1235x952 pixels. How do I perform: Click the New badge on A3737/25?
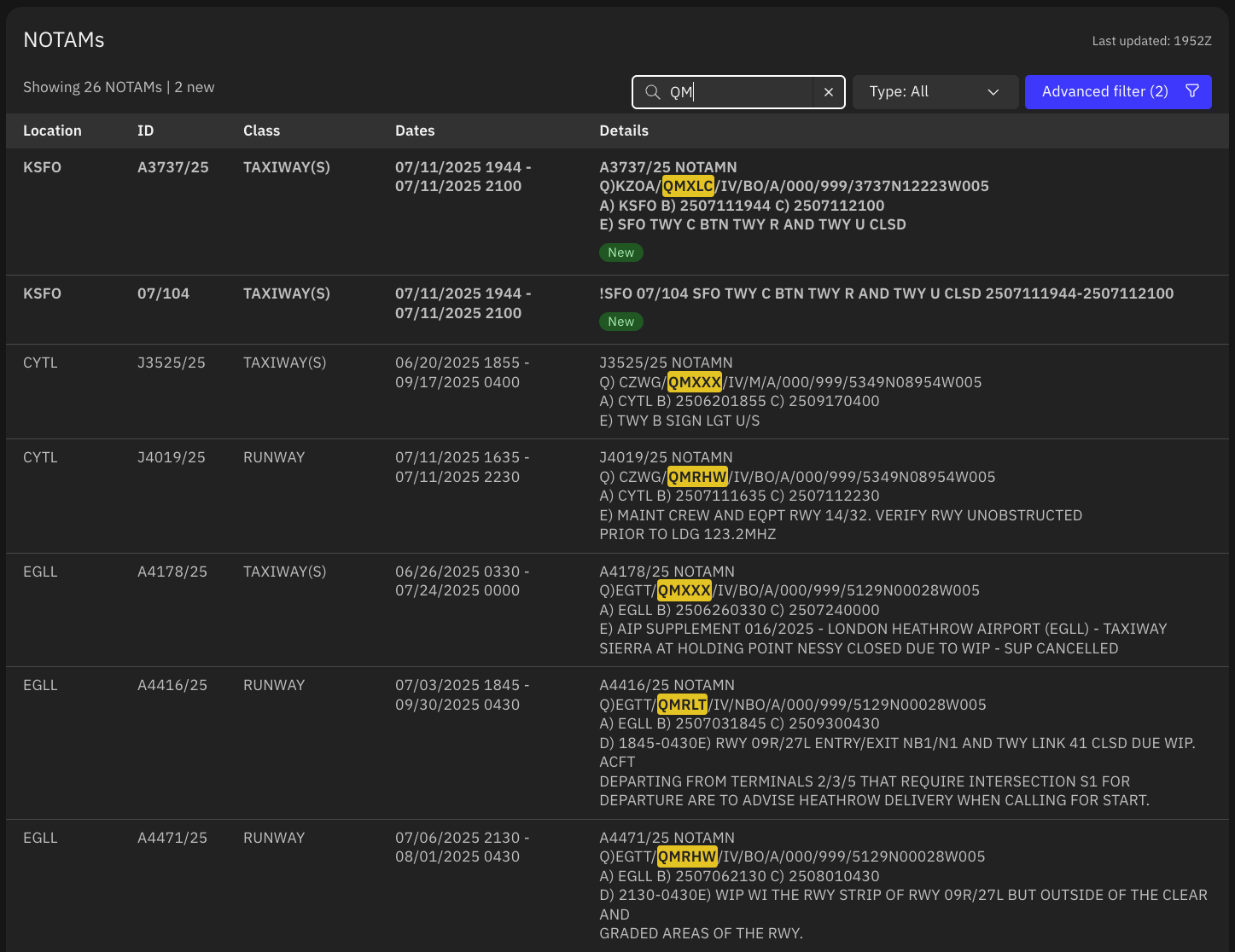pyautogui.click(x=620, y=253)
